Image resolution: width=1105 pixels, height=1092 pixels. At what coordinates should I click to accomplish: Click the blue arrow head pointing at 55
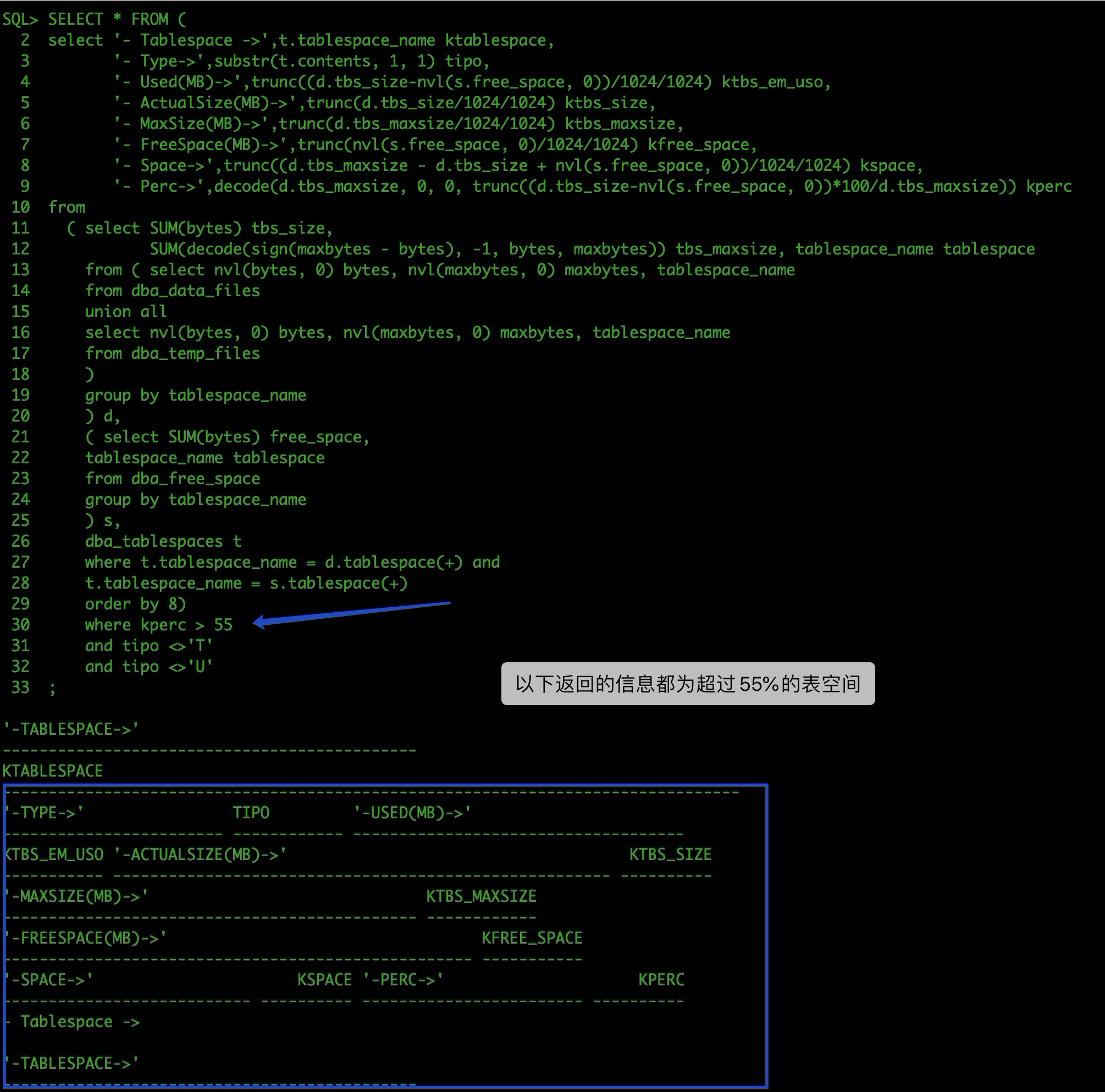click(259, 622)
